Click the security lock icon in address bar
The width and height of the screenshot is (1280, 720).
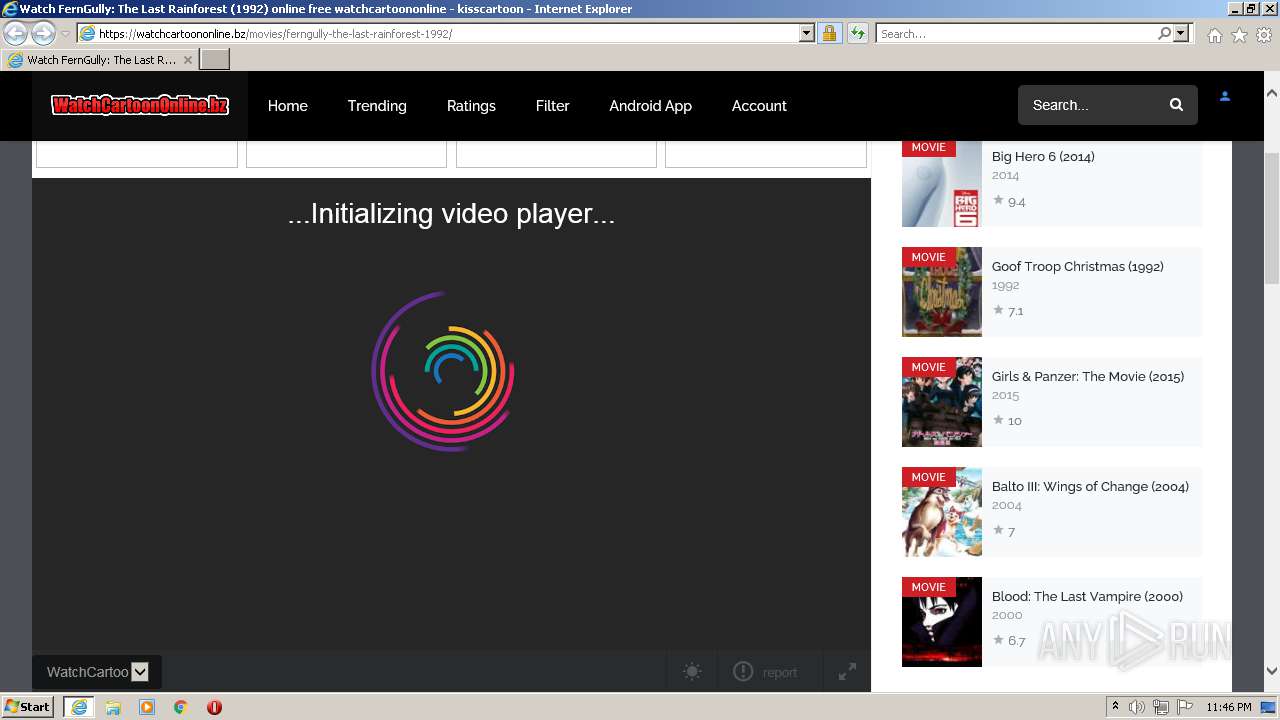829,34
